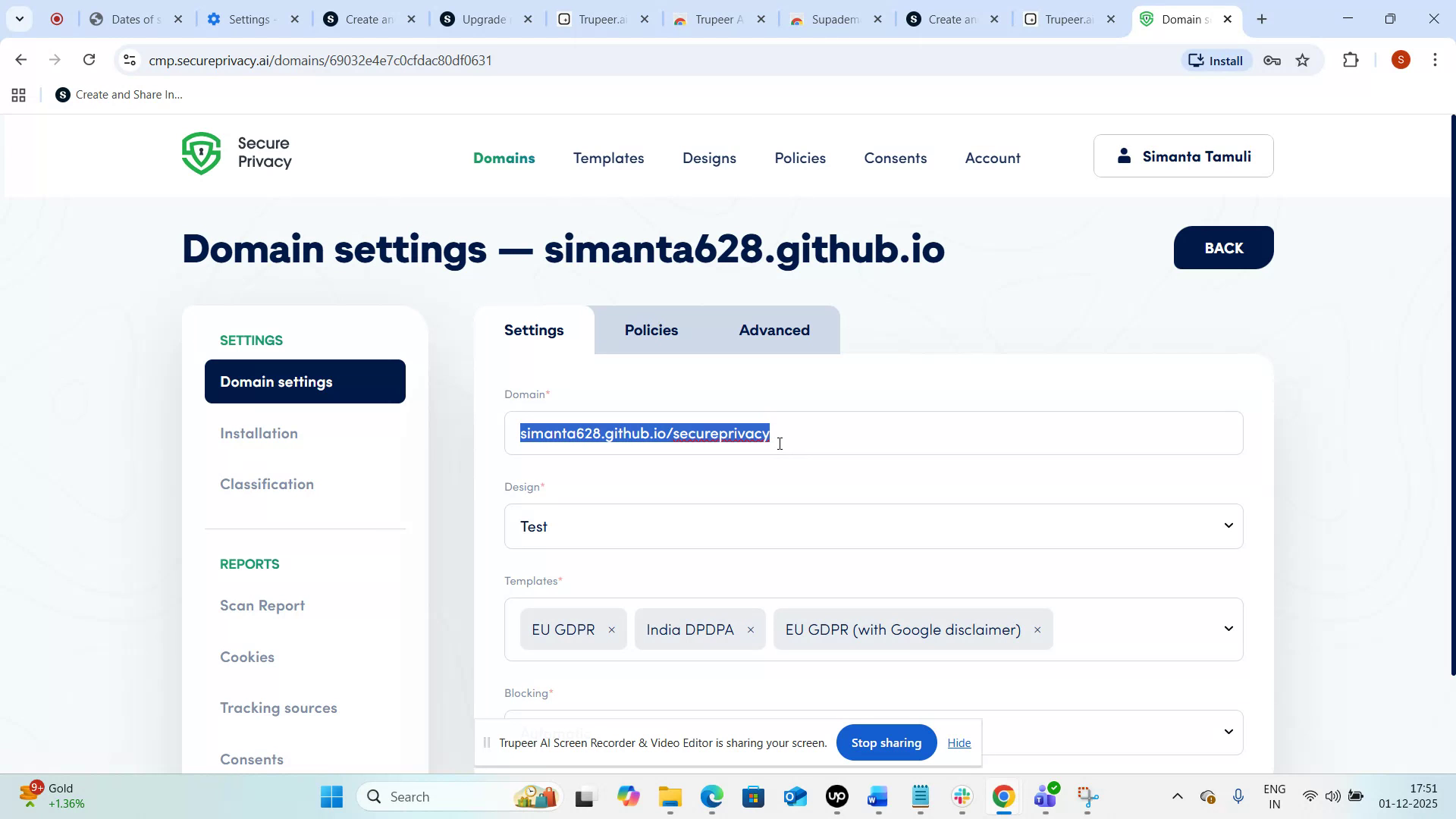The image size is (1456, 819).
Task: Open Scan Report under Reports
Action: (262, 605)
